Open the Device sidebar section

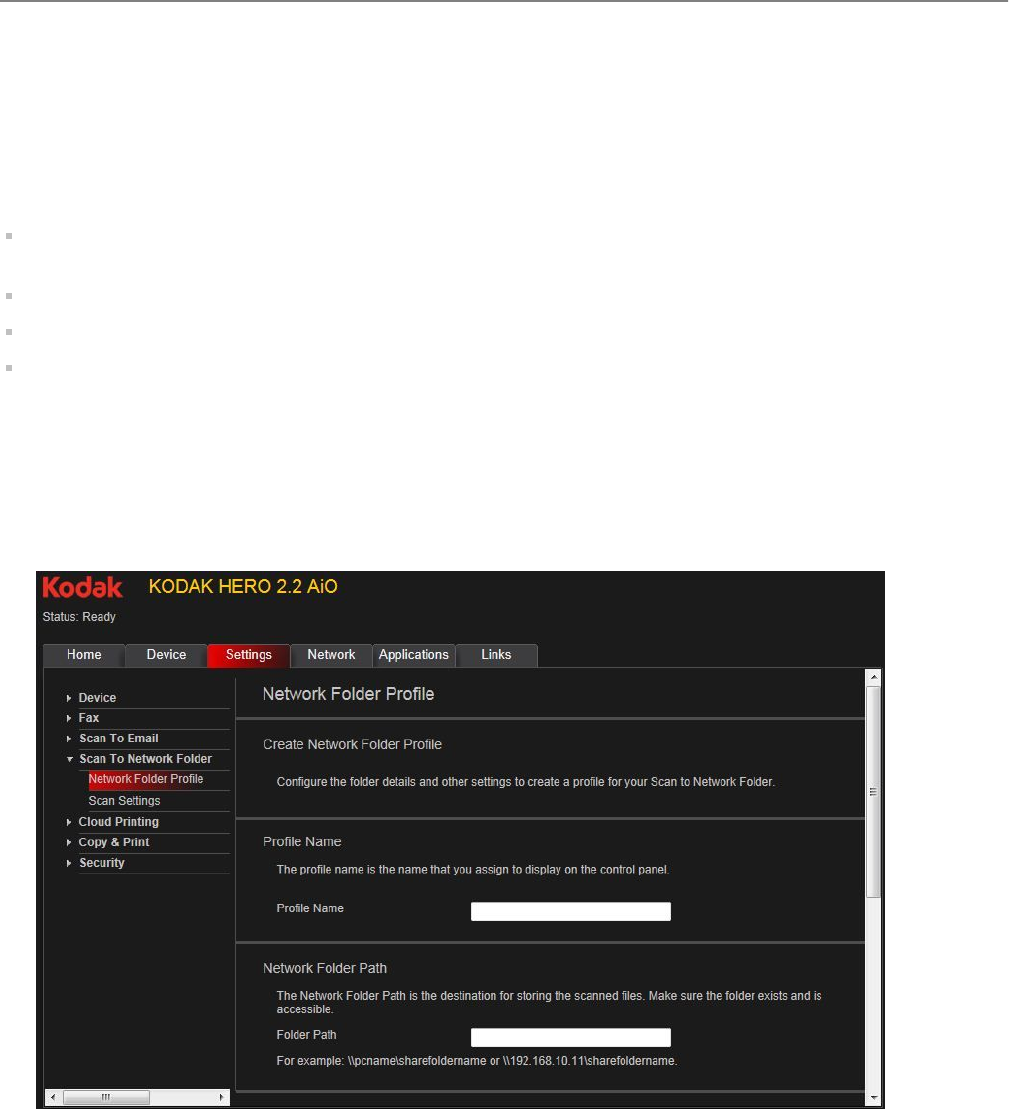coord(97,698)
